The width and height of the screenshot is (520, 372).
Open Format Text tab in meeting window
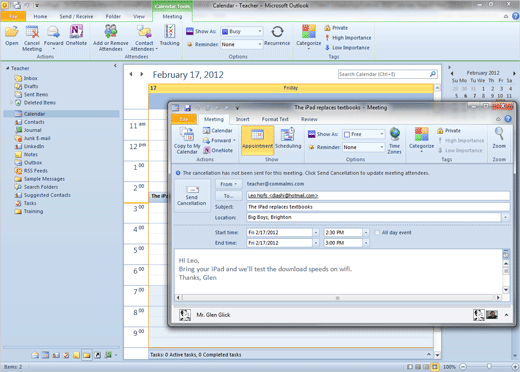(x=275, y=119)
